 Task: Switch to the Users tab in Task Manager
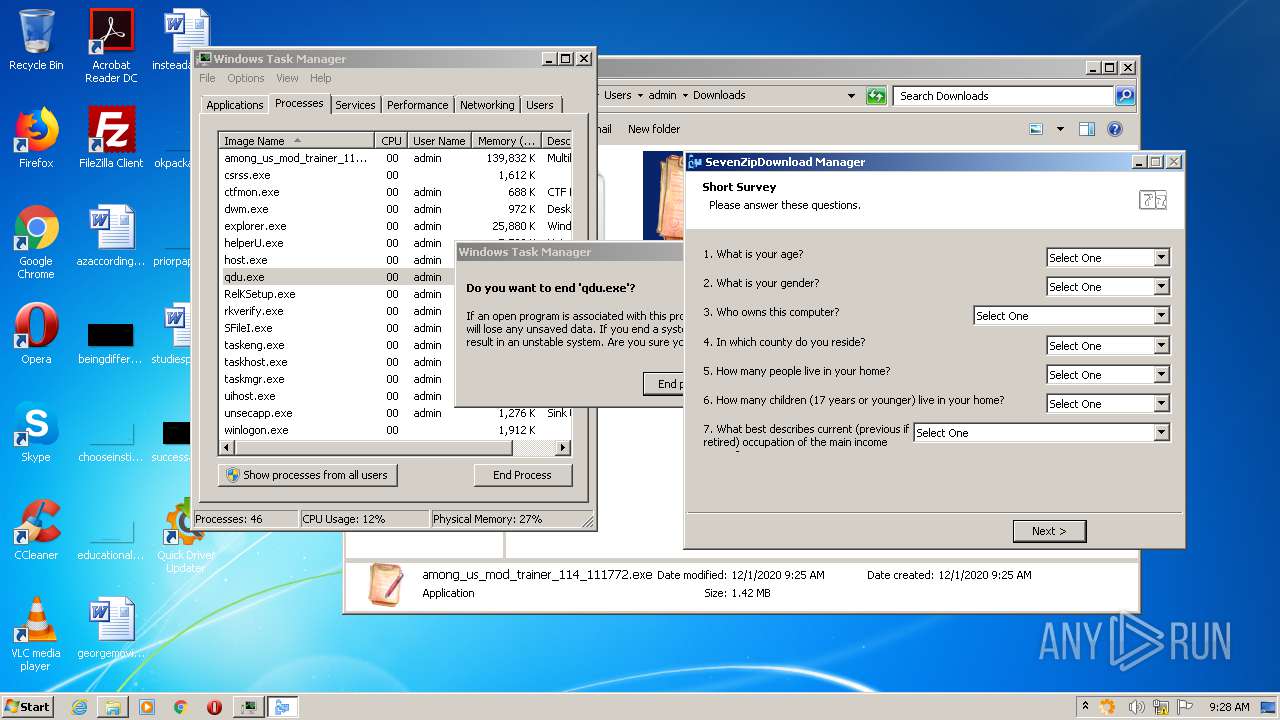click(x=540, y=105)
